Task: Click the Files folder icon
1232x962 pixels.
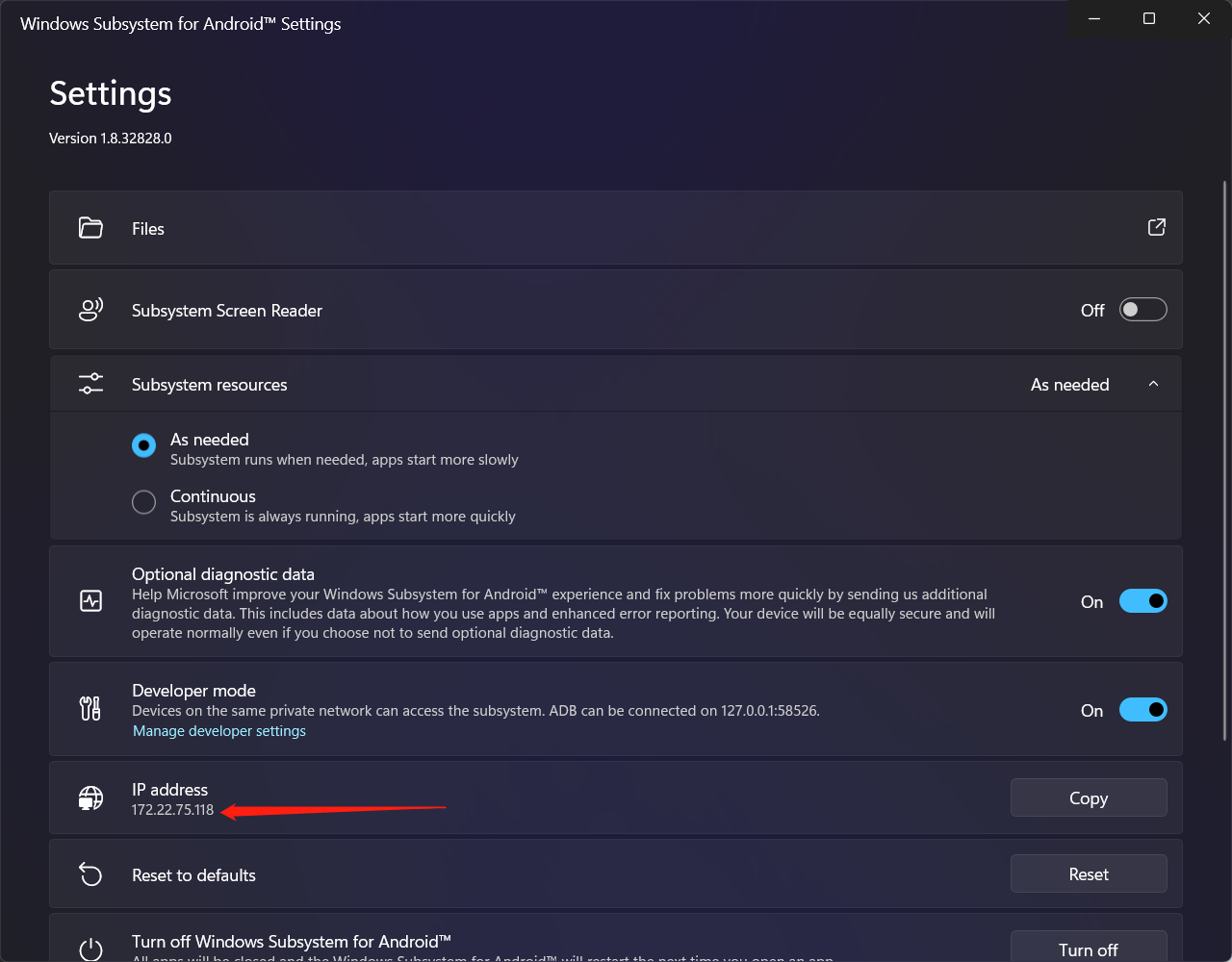Action: pyautogui.click(x=90, y=228)
